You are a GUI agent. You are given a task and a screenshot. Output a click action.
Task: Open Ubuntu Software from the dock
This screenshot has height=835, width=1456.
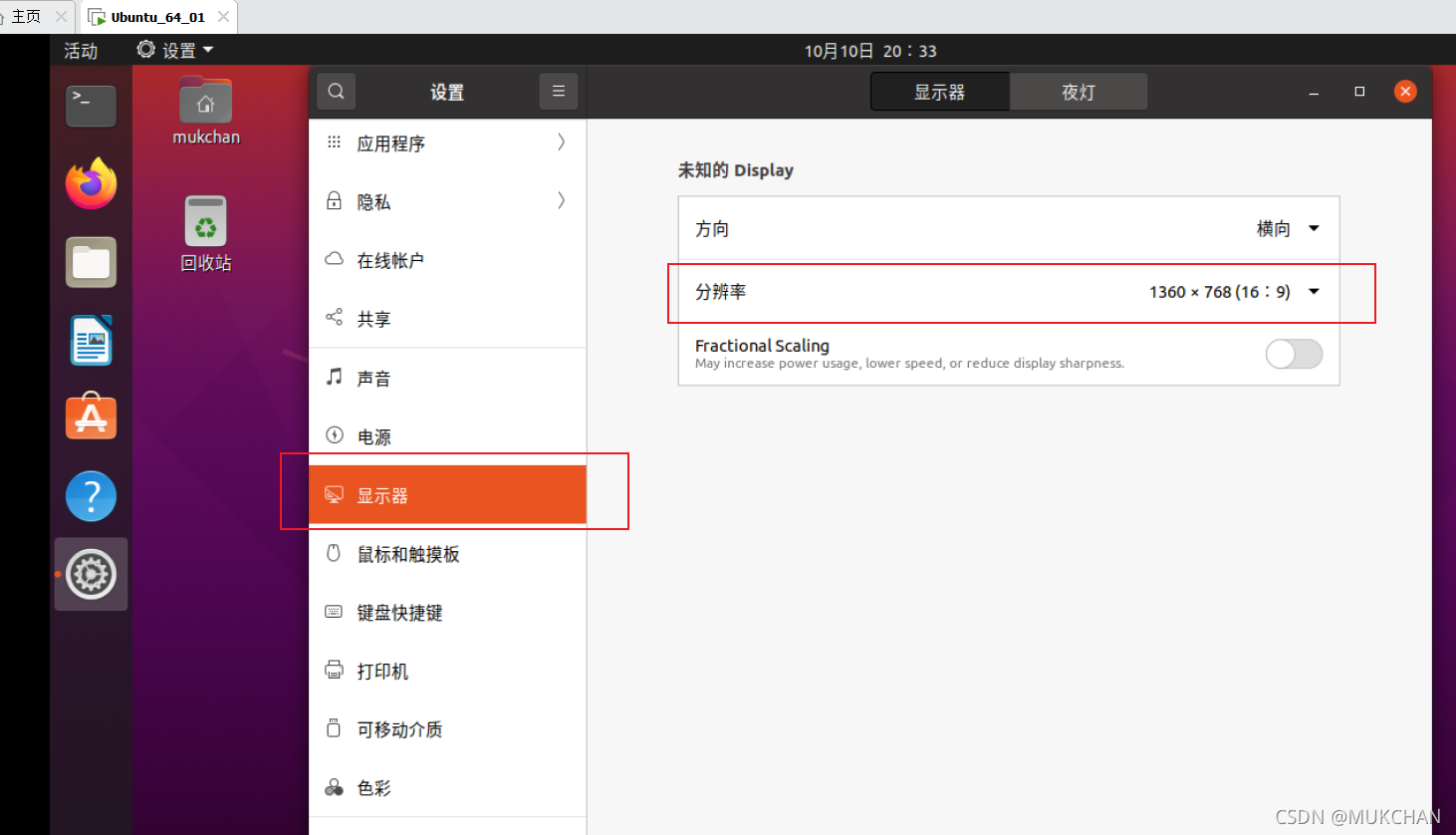click(91, 417)
